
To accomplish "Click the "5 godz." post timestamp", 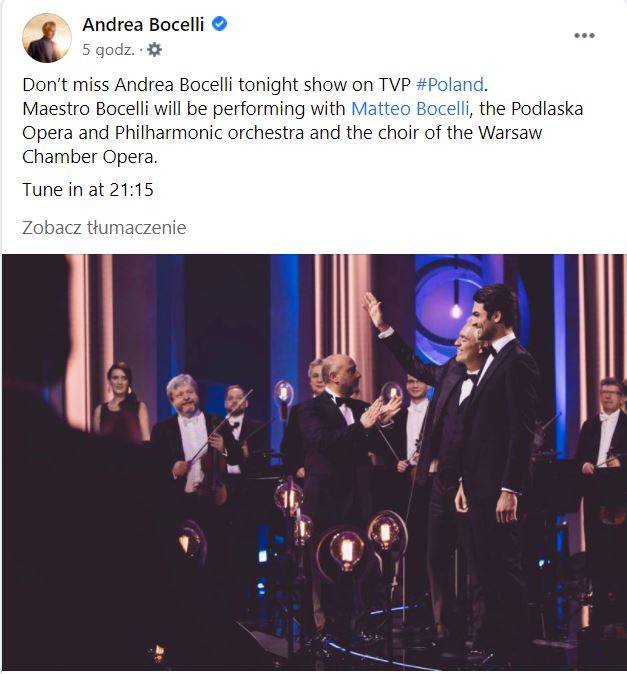I will coord(108,50).
